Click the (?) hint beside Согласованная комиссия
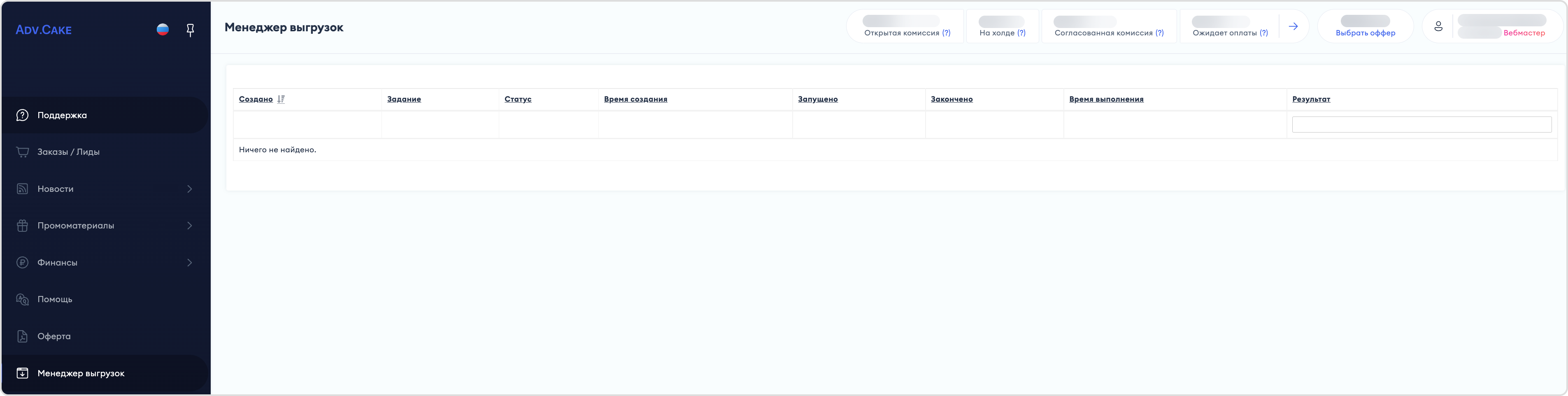 coord(1160,33)
